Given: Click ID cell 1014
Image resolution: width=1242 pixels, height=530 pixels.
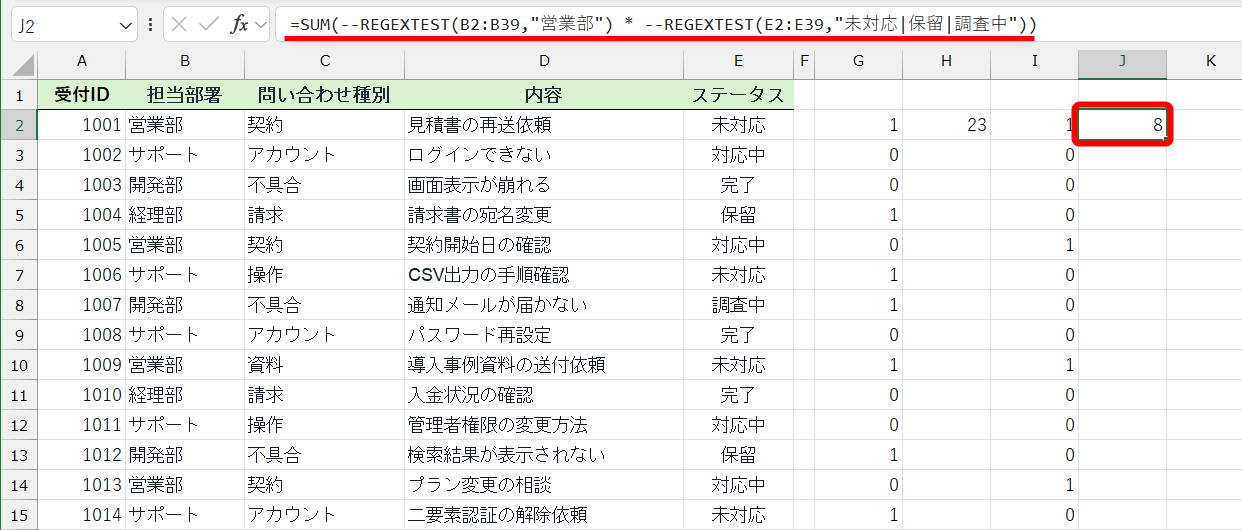Looking at the screenshot, I should [x=81, y=515].
